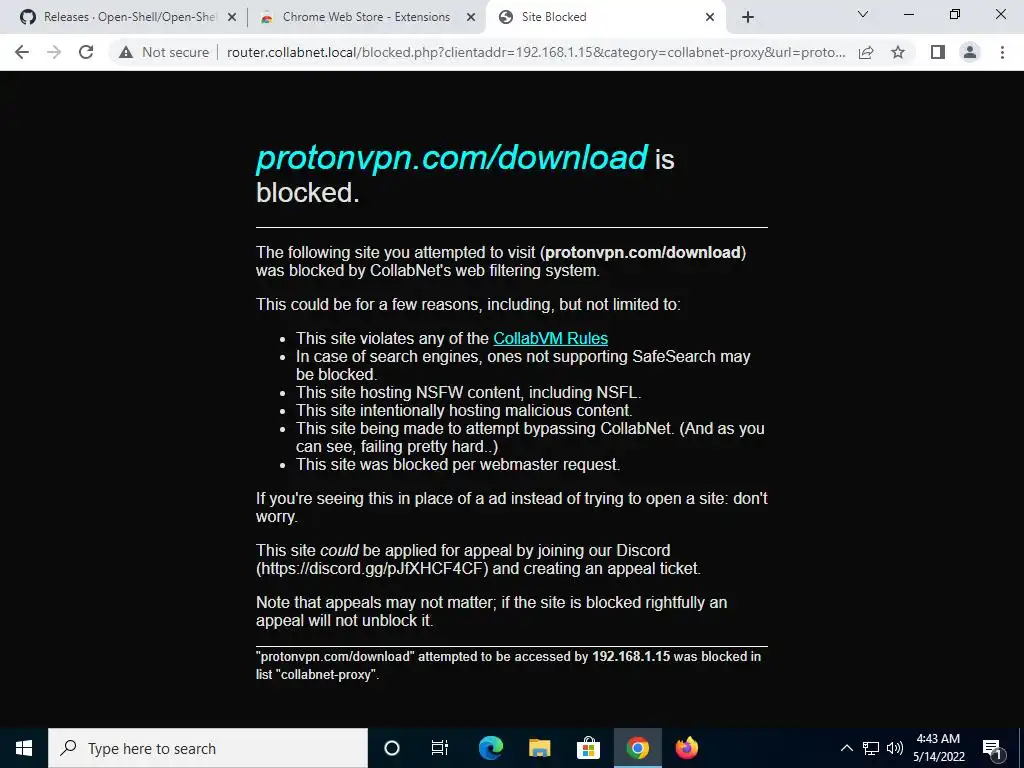The height and width of the screenshot is (768, 1024).
Task: Open the Chrome three-dot menu
Action: 1002,52
